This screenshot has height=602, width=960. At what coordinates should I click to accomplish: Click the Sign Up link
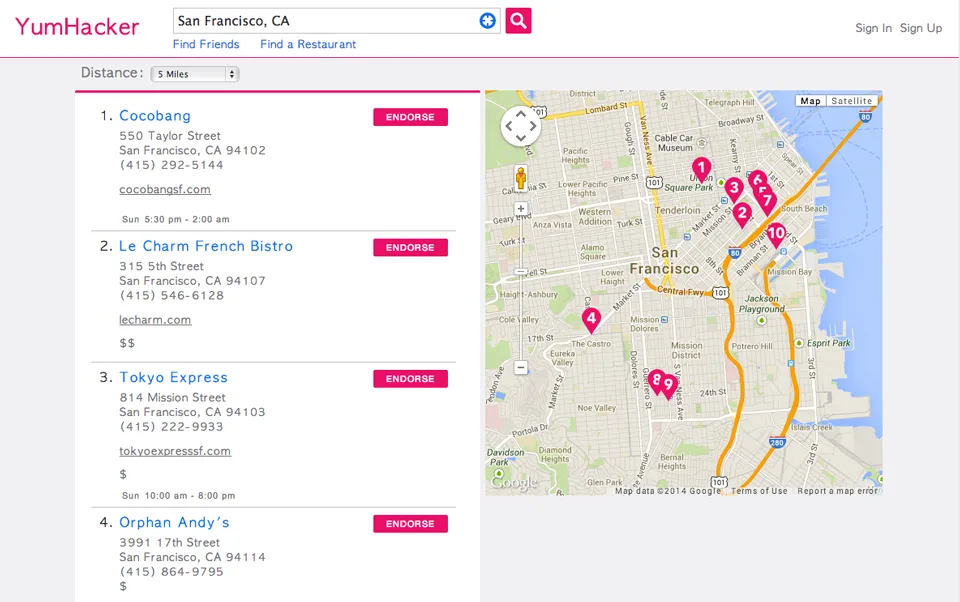920,28
